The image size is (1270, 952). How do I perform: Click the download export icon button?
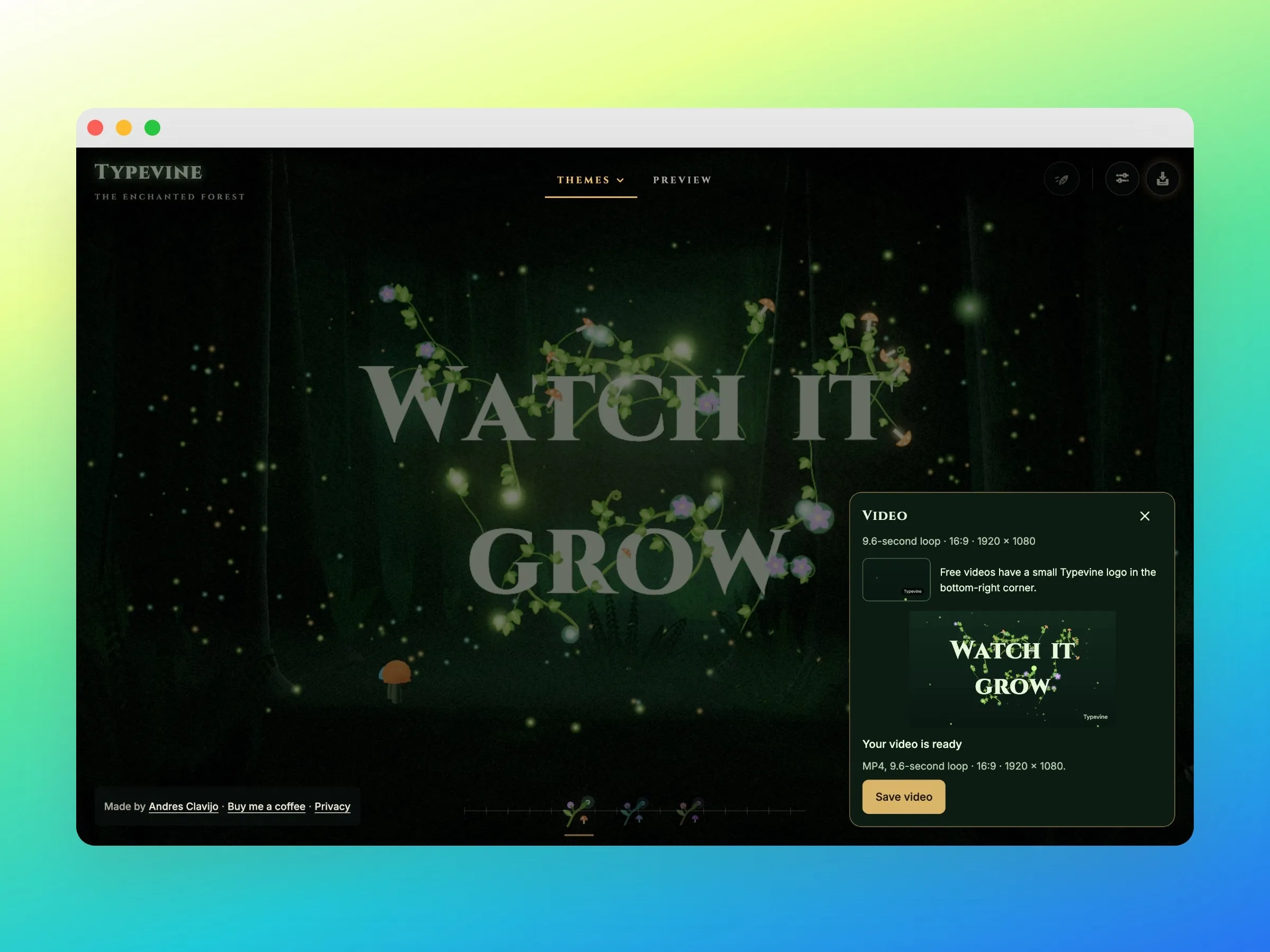(x=1163, y=179)
